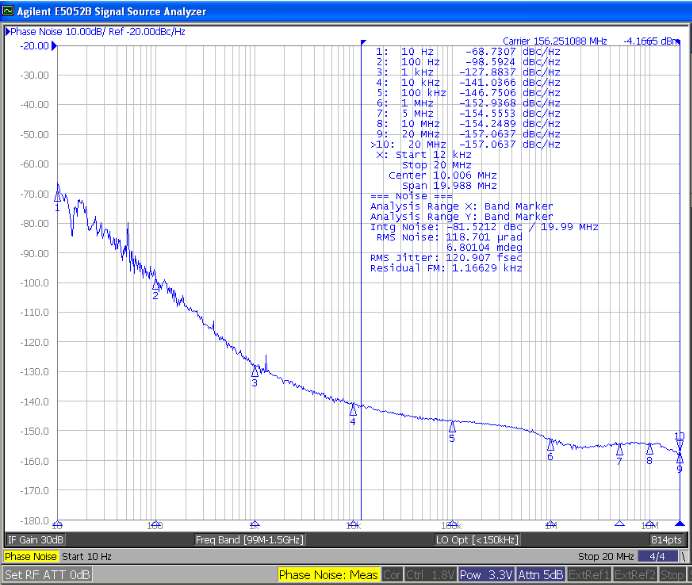Select marker 8 triangle at 10 MHz
The width and height of the screenshot is (692, 585).
[649, 449]
